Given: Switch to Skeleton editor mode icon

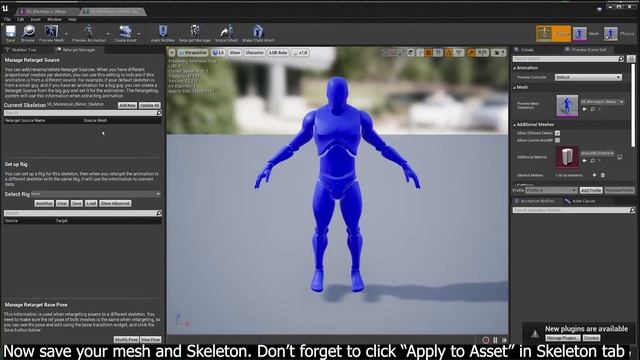Looking at the screenshot, I should click(x=544, y=33).
